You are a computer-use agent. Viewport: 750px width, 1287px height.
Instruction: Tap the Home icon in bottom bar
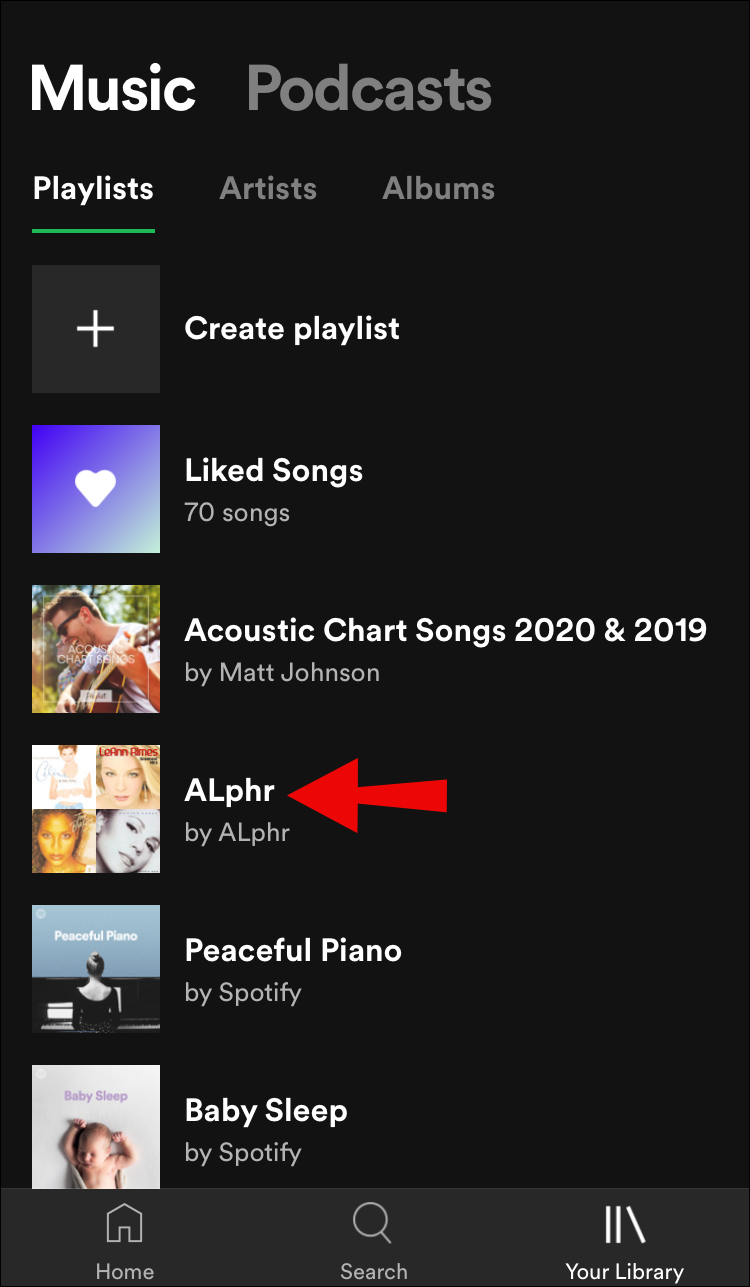[125, 1224]
